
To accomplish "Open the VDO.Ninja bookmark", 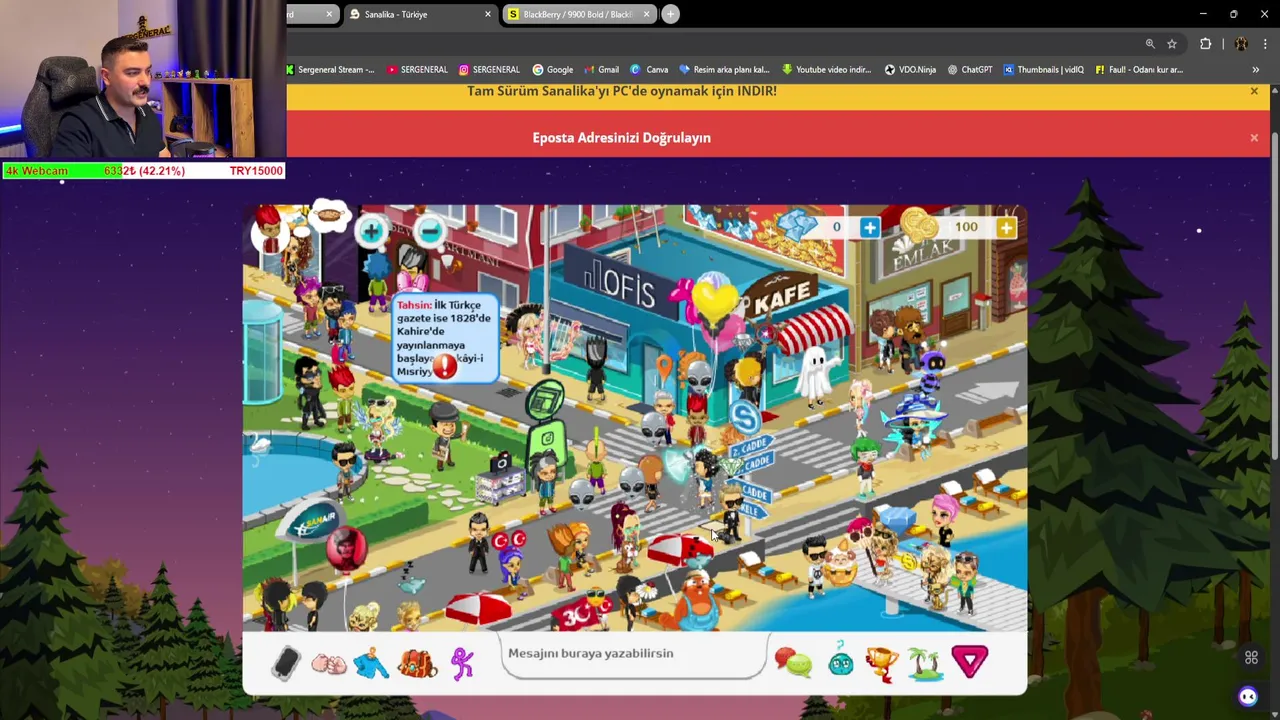I will tap(910, 70).
